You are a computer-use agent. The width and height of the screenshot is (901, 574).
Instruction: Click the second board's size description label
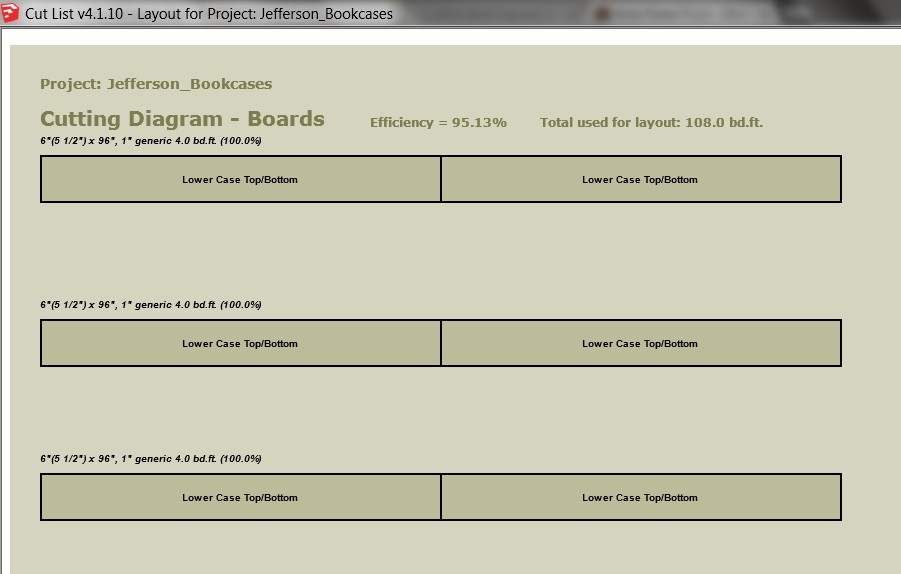tap(150, 305)
